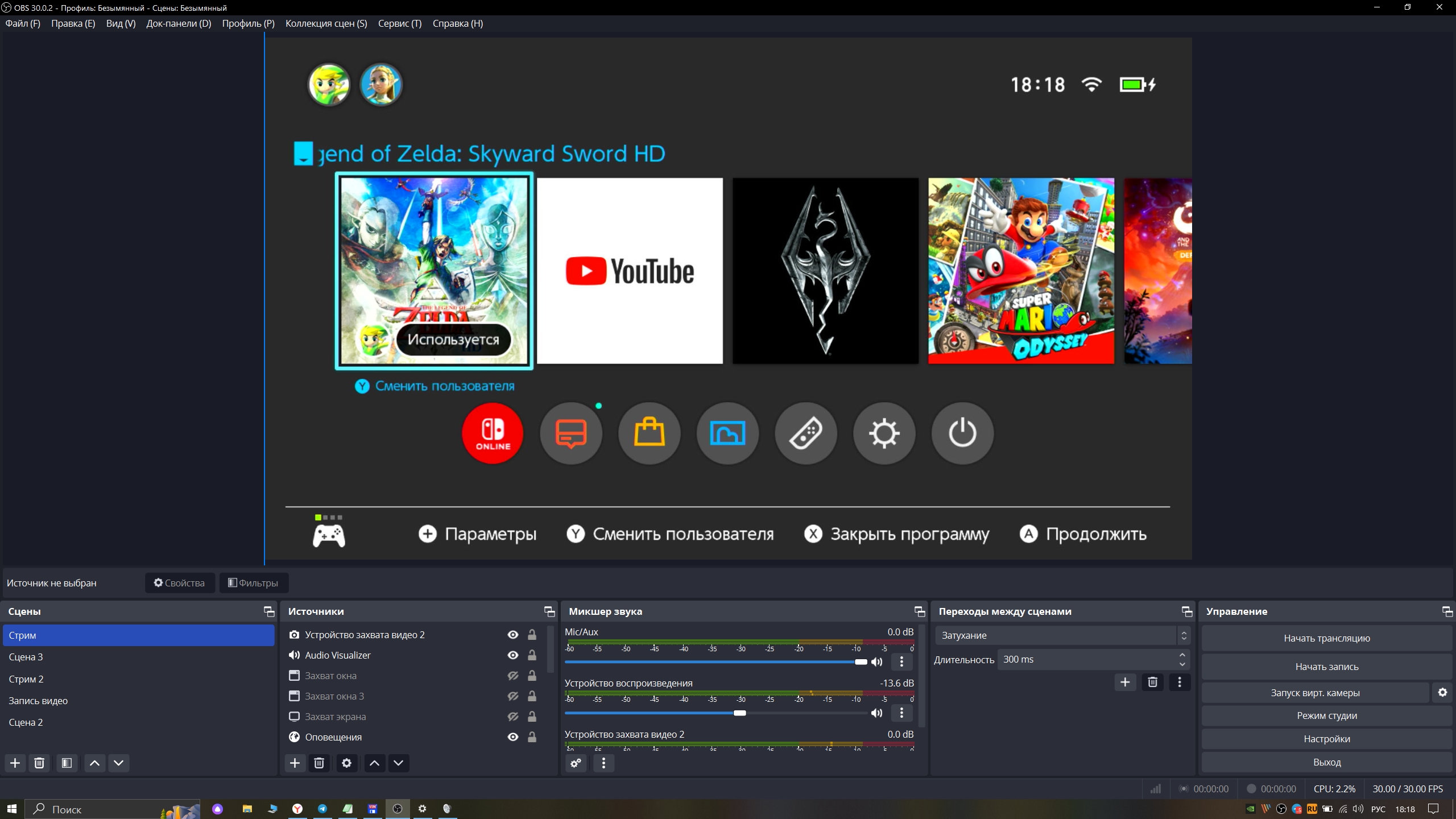Click the Add Source button

tap(294, 763)
